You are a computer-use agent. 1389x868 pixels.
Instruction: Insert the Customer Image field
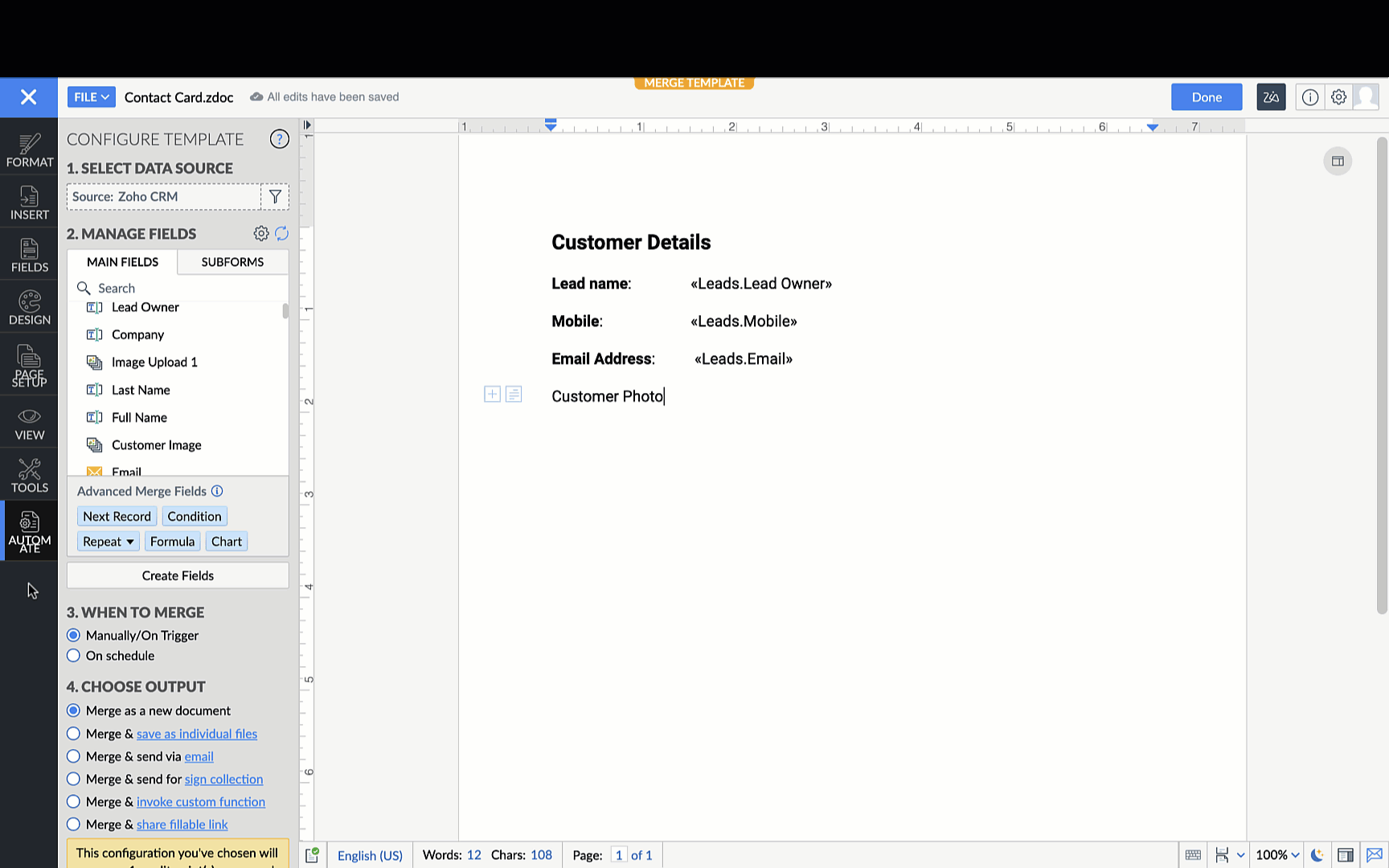pyautogui.click(x=156, y=445)
